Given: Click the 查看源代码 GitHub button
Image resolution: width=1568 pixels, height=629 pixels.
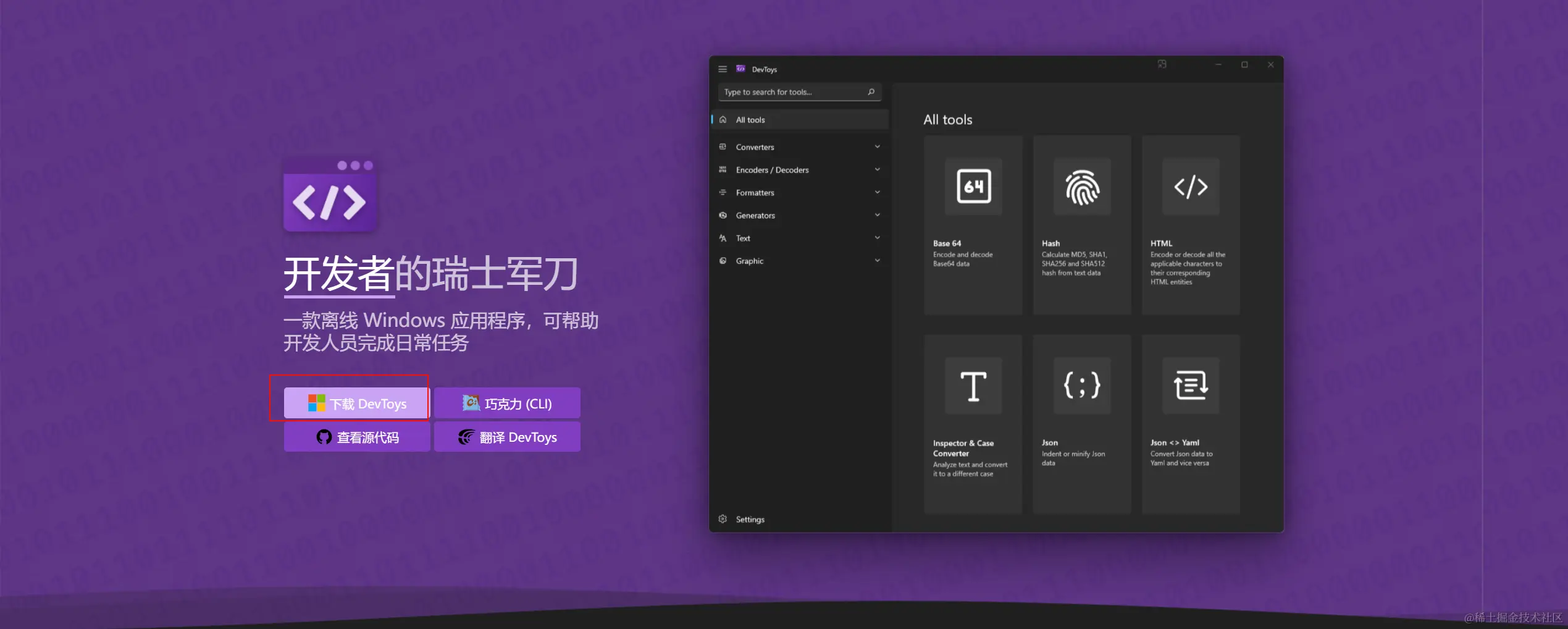Looking at the screenshot, I should (357, 437).
